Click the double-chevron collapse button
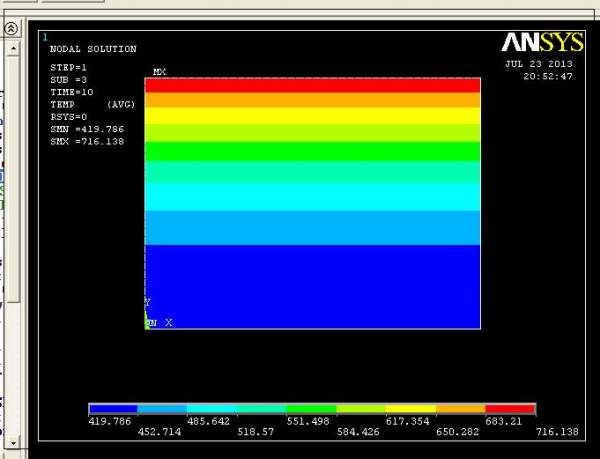Viewport: 600px width, 459px height. [x=11, y=28]
